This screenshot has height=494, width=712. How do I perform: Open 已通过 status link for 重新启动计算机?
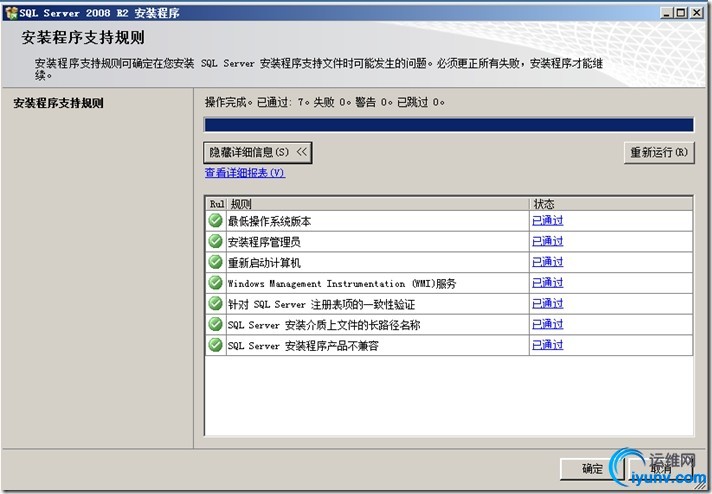pos(548,262)
